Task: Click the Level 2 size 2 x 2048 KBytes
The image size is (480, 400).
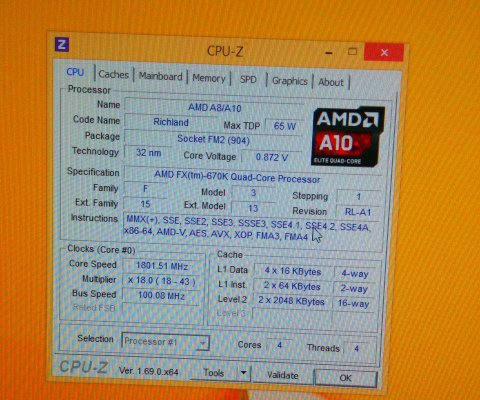Action: tap(291, 301)
